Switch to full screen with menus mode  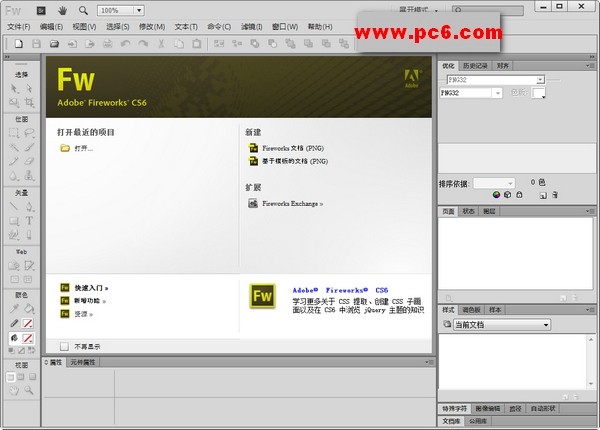click(21, 377)
